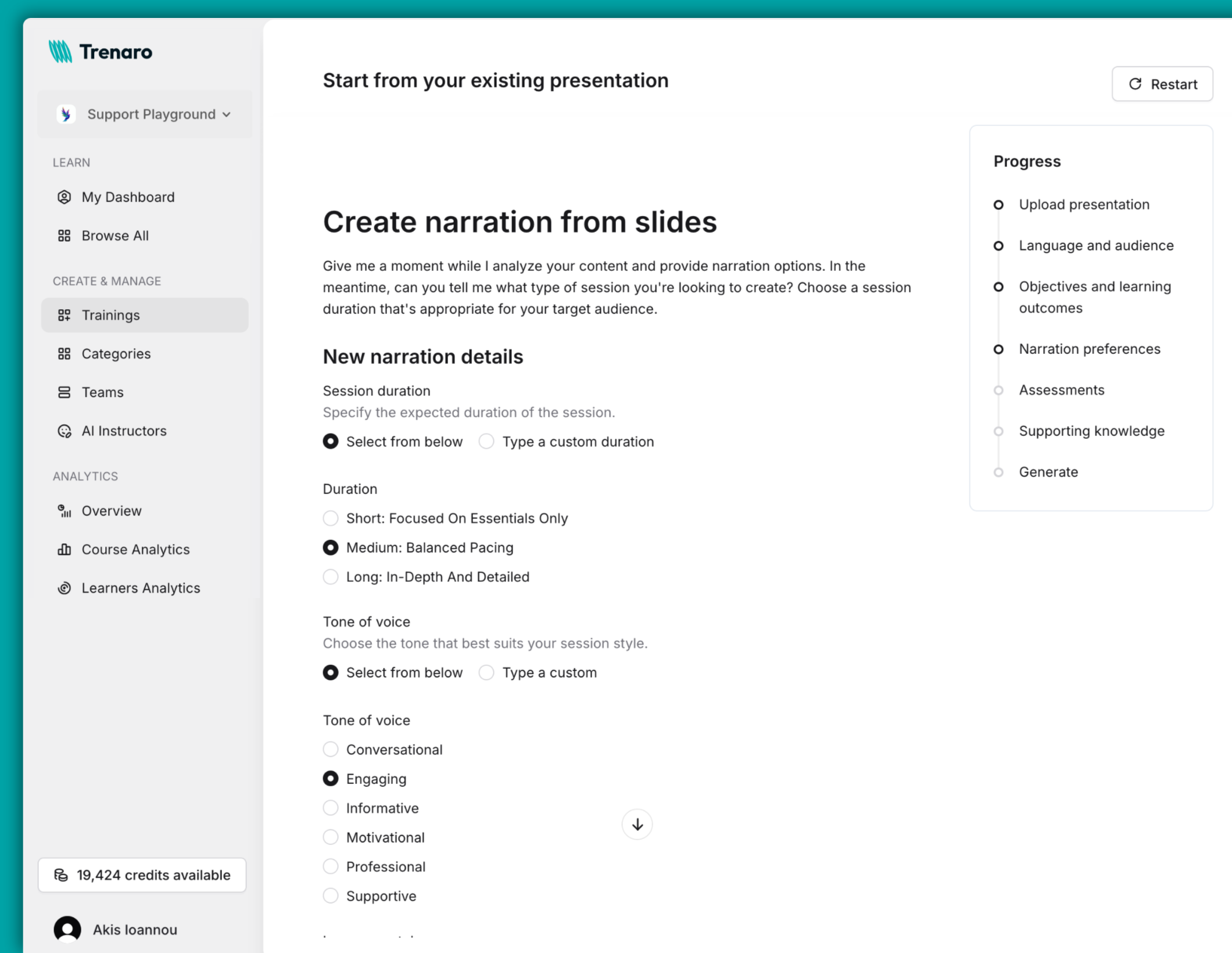Select Type a custom duration
This screenshot has height=953, width=1232.
pyautogui.click(x=486, y=441)
